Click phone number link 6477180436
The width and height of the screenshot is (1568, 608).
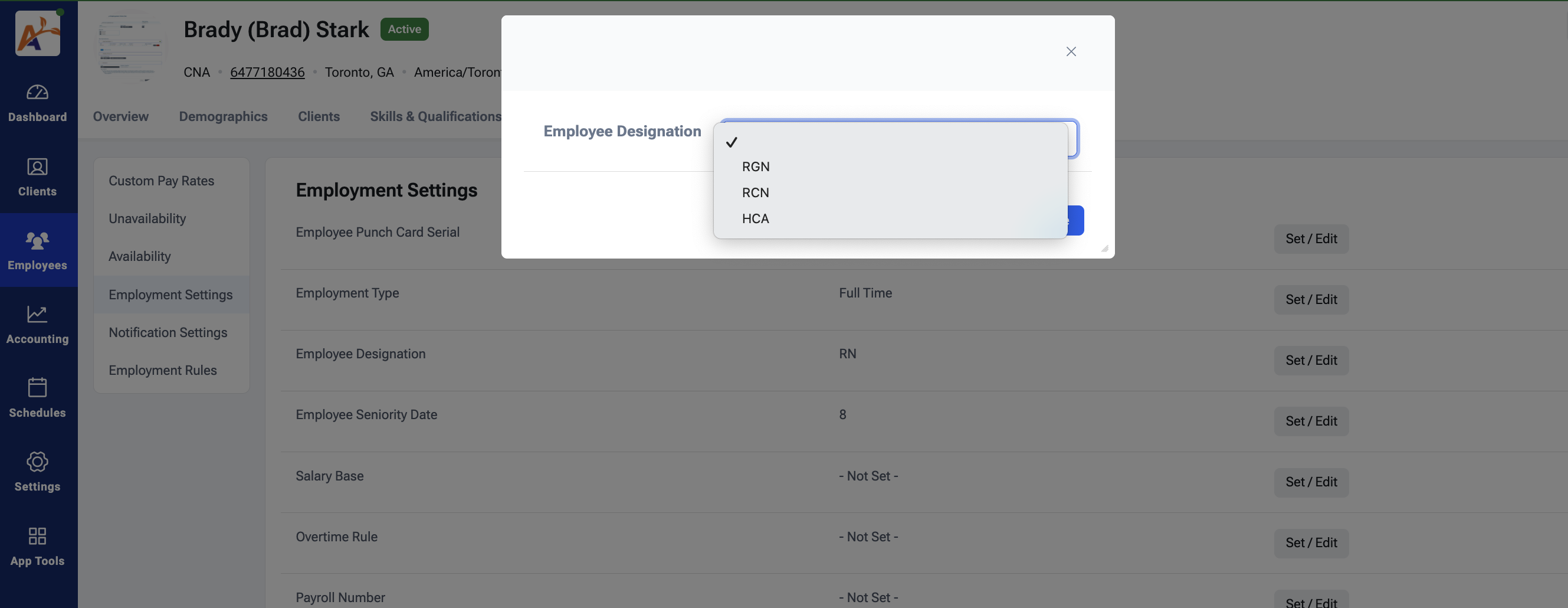(267, 73)
